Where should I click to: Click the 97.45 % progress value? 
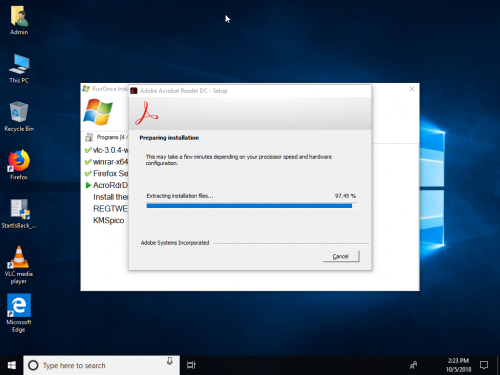[x=345, y=196]
